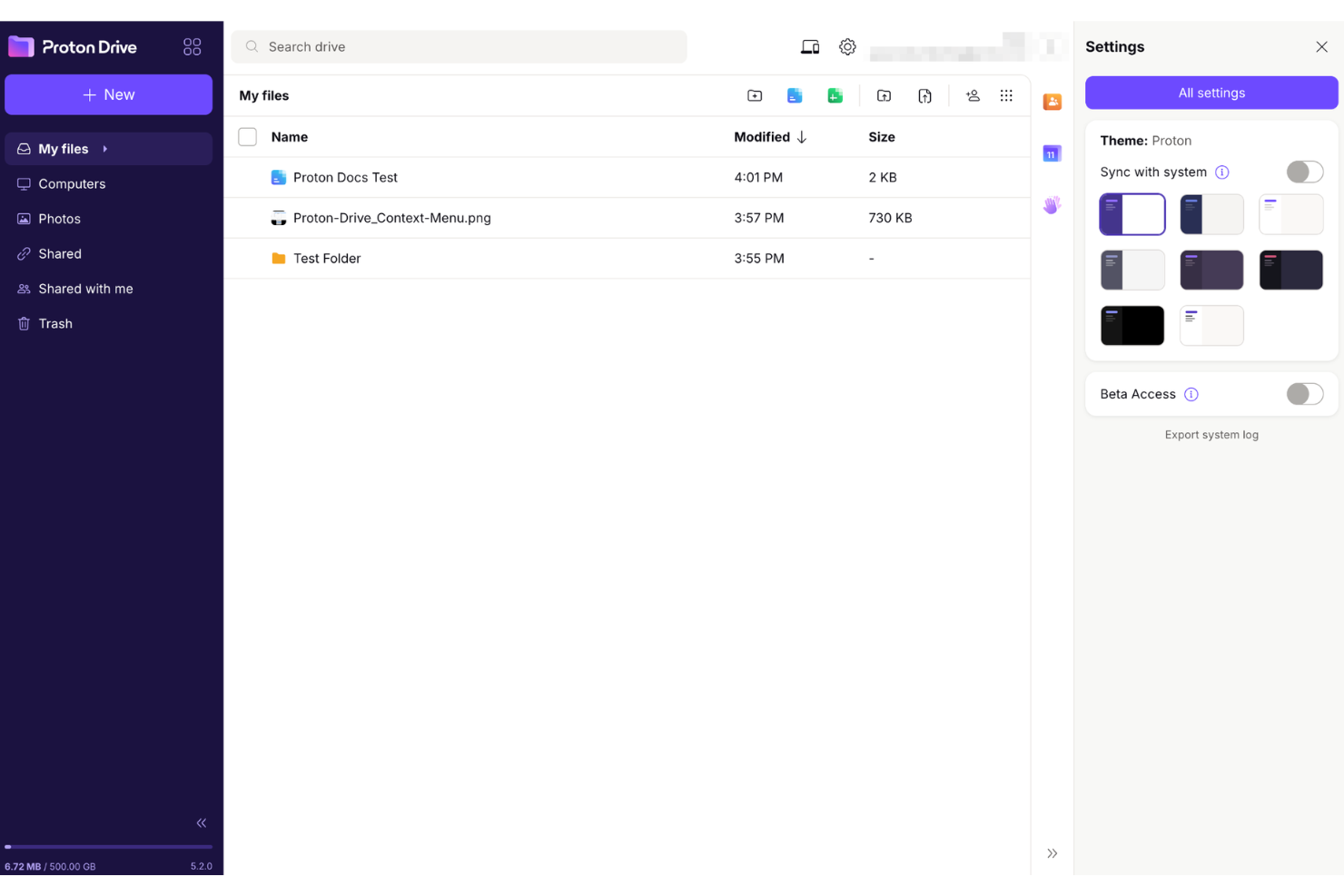
Task: Open the desktop/mobile apps download icon
Action: (810, 46)
